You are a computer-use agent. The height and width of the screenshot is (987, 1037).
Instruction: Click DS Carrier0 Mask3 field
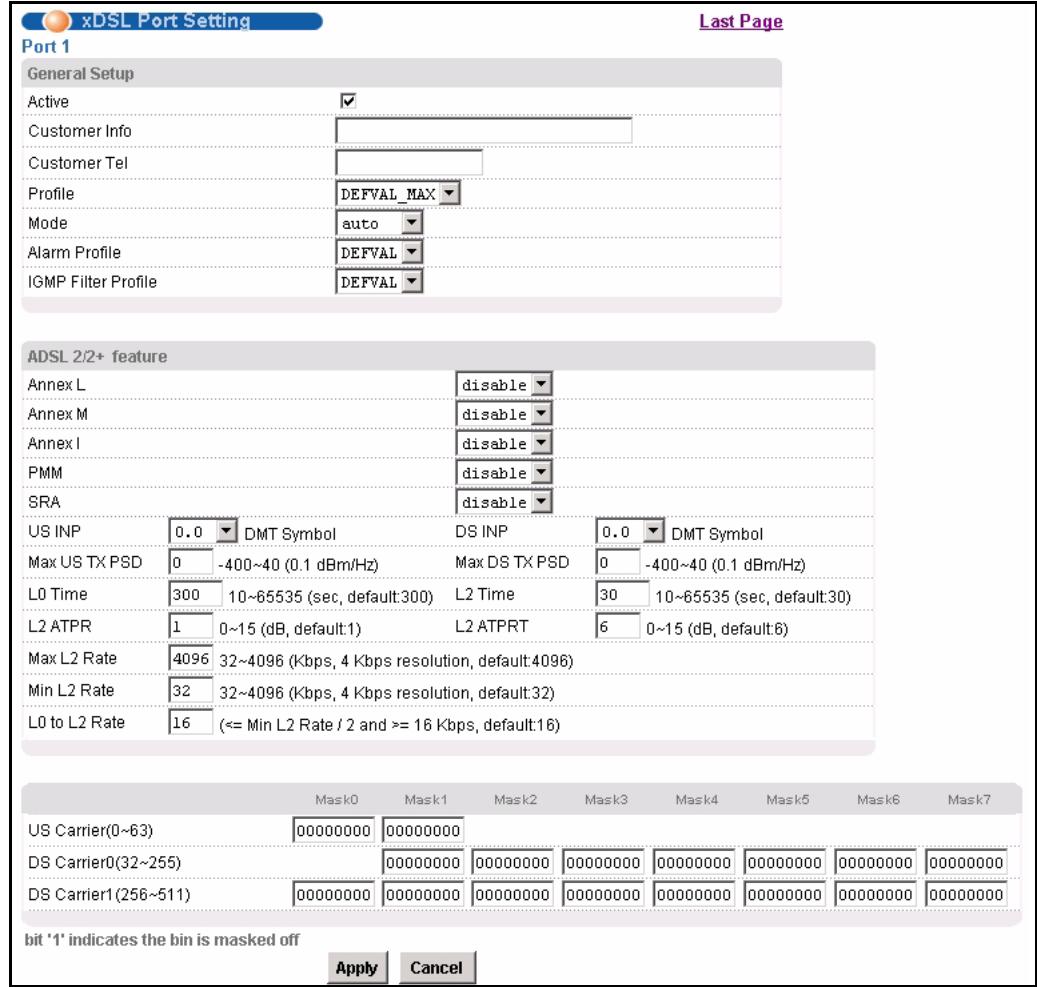(x=603, y=862)
